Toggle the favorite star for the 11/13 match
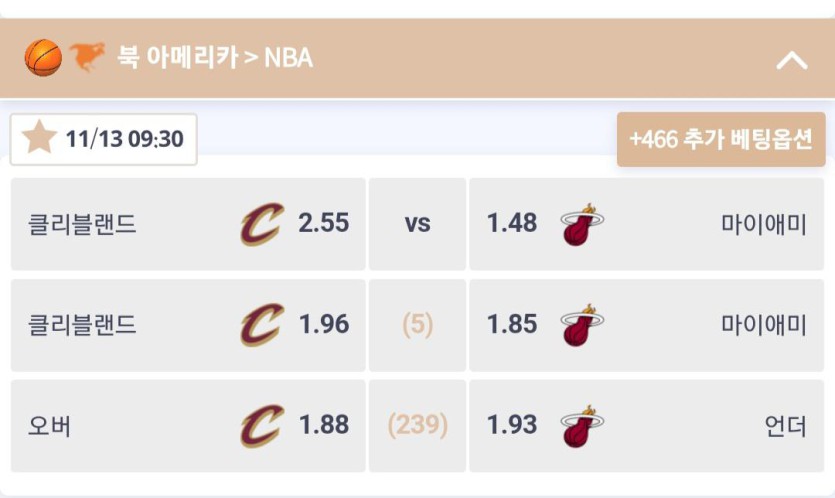This screenshot has height=498, width=835. click(x=39, y=139)
